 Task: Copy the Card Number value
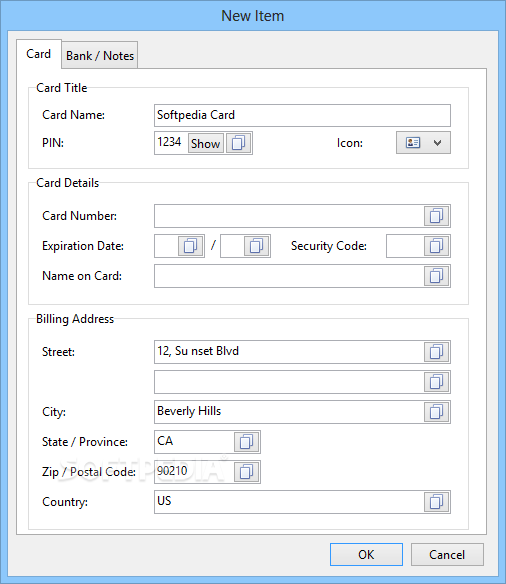tap(436, 216)
